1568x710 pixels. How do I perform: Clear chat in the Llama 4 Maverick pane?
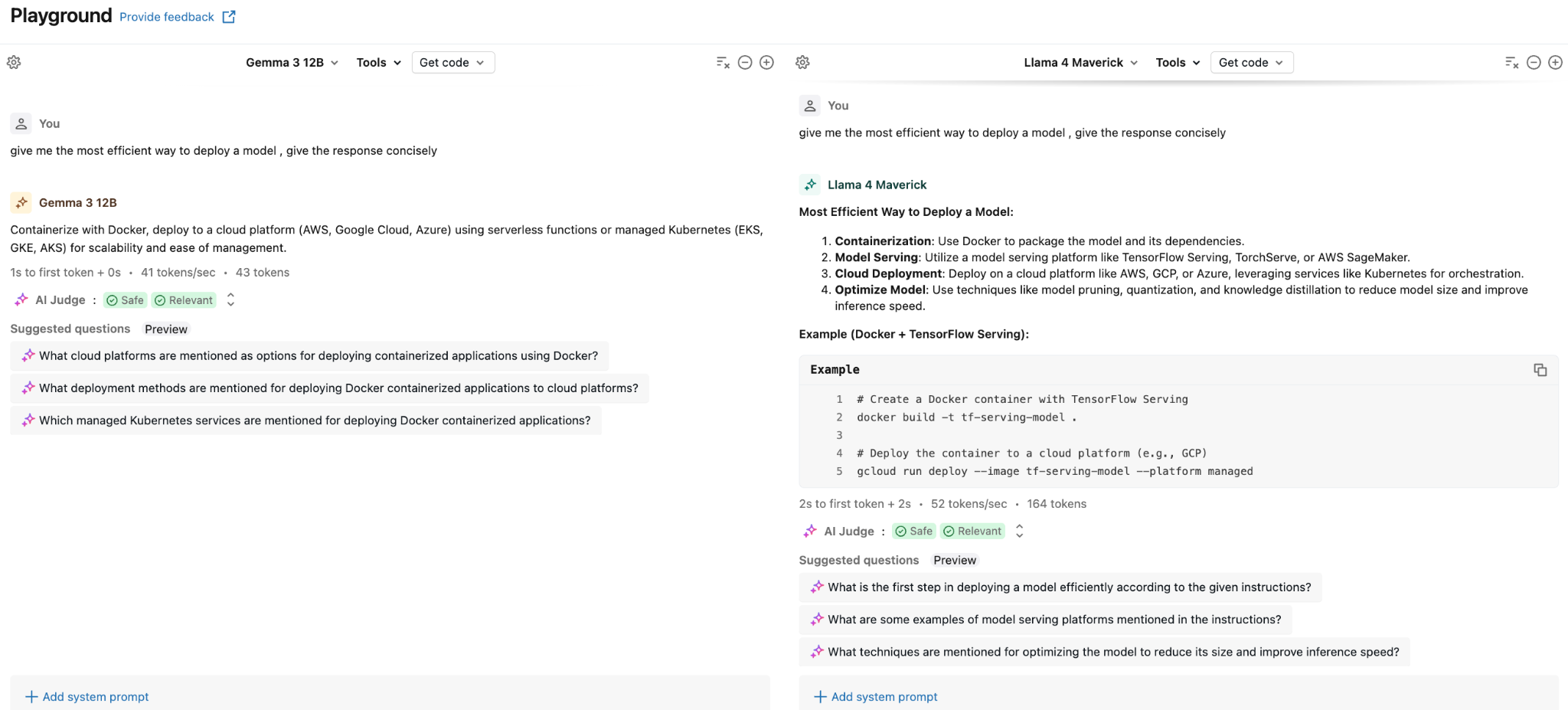click(x=1512, y=63)
